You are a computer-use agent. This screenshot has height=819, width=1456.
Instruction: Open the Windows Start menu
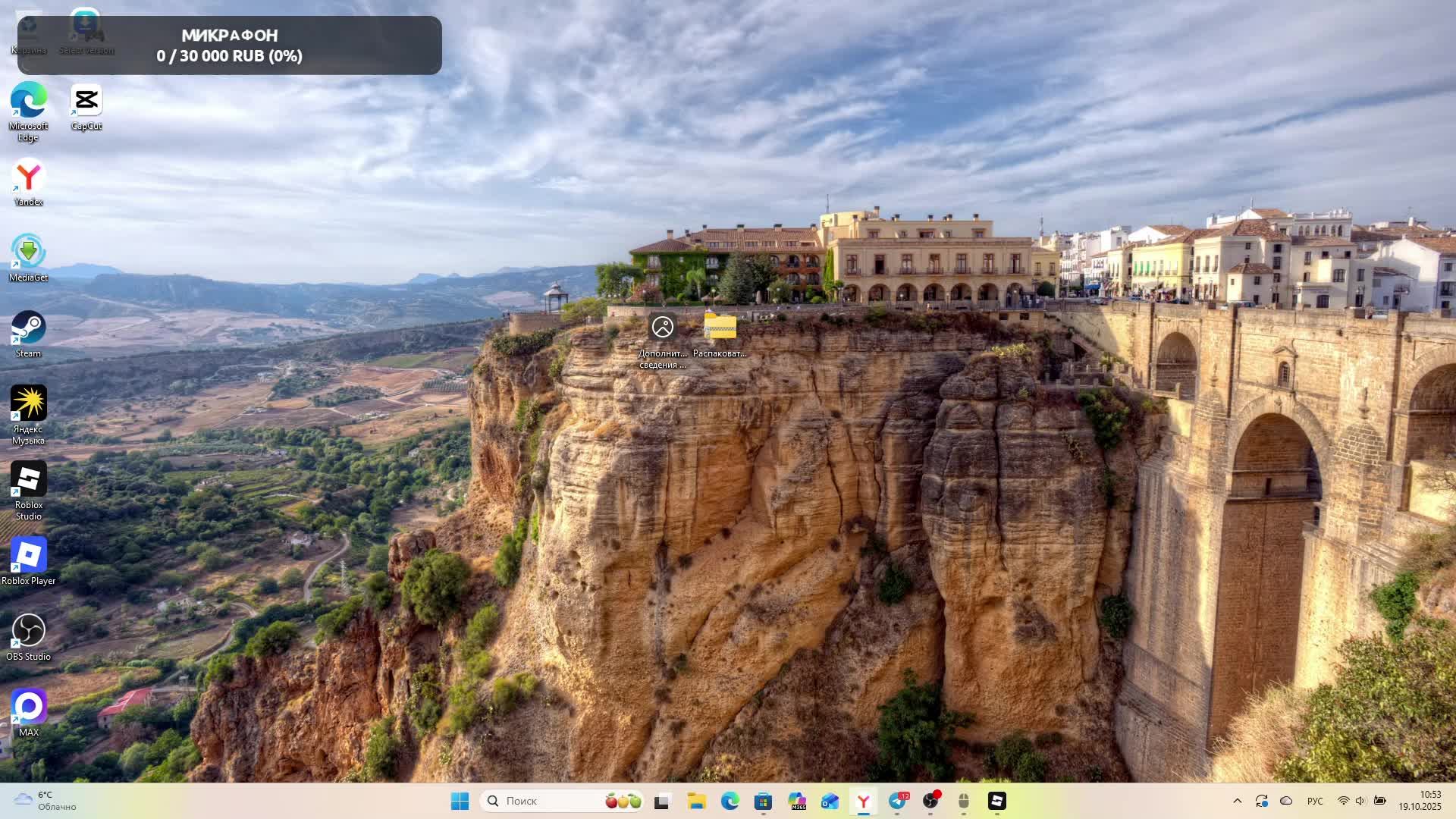pos(460,801)
